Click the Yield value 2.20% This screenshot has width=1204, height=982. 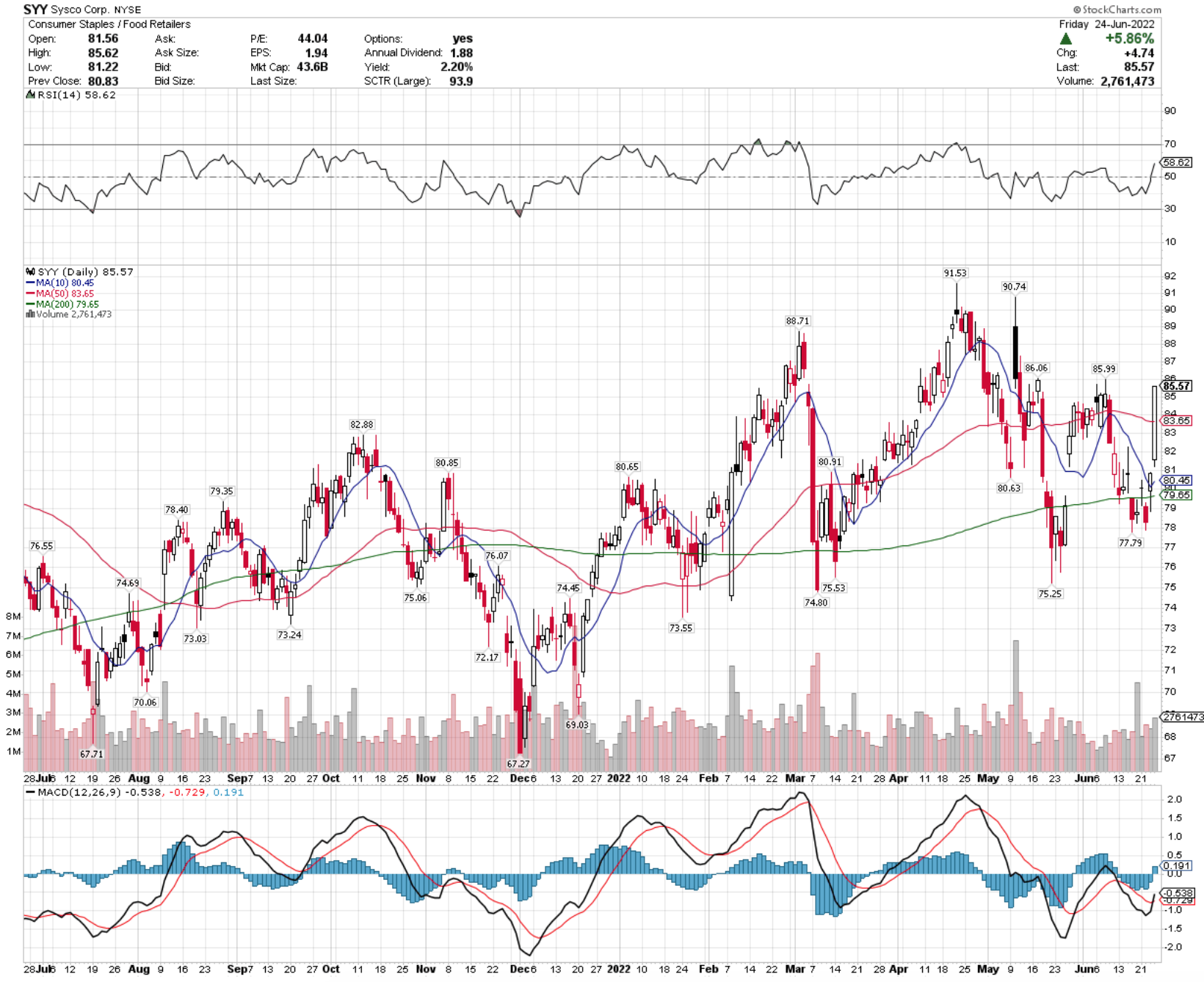[x=457, y=67]
